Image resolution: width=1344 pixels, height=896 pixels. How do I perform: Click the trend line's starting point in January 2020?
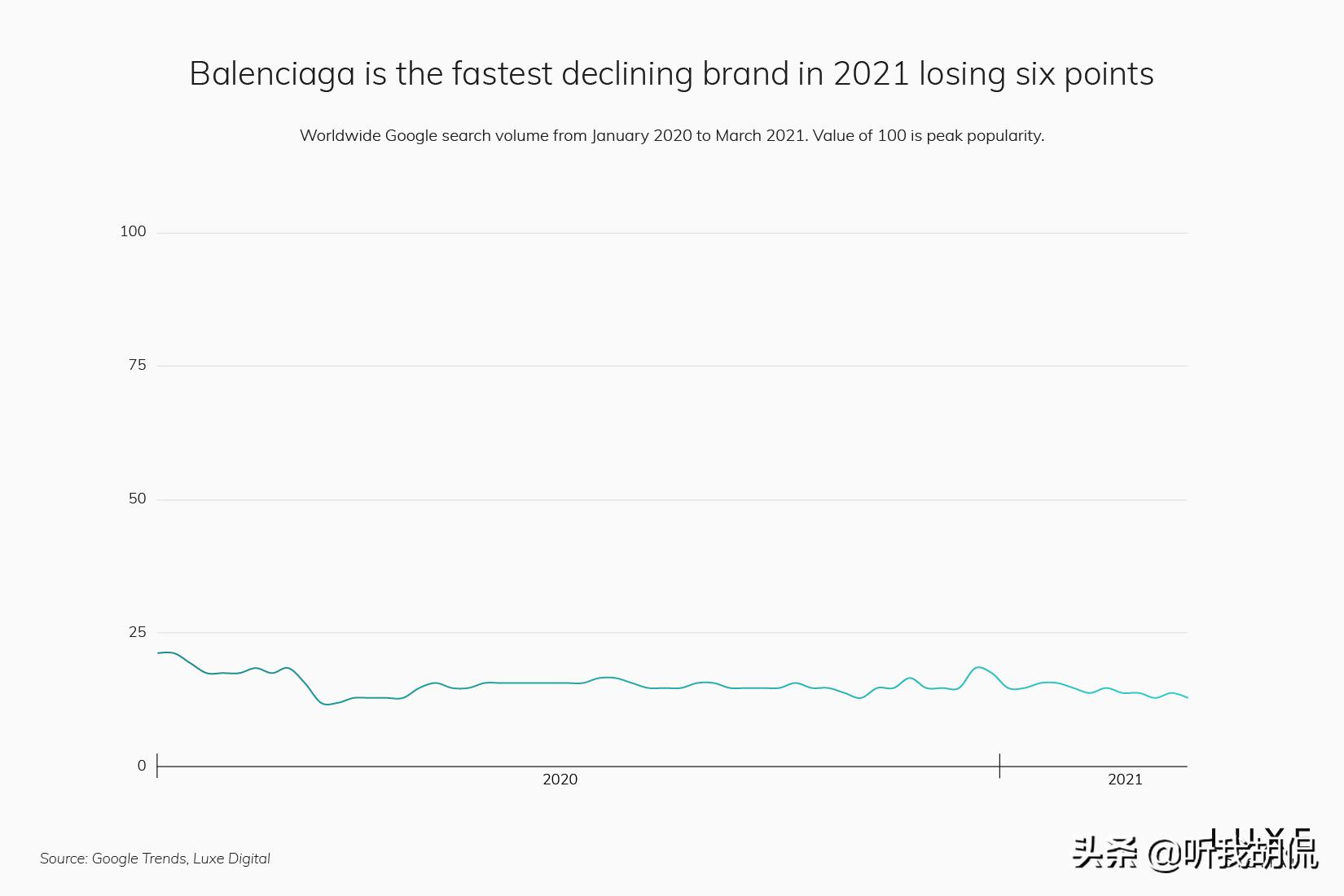point(159,653)
